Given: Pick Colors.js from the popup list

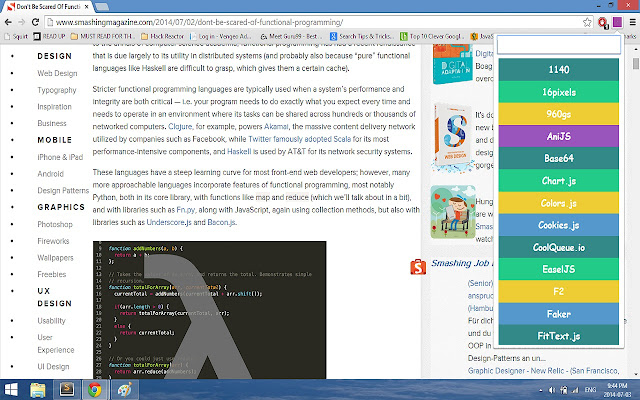Looking at the screenshot, I should point(558,203).
